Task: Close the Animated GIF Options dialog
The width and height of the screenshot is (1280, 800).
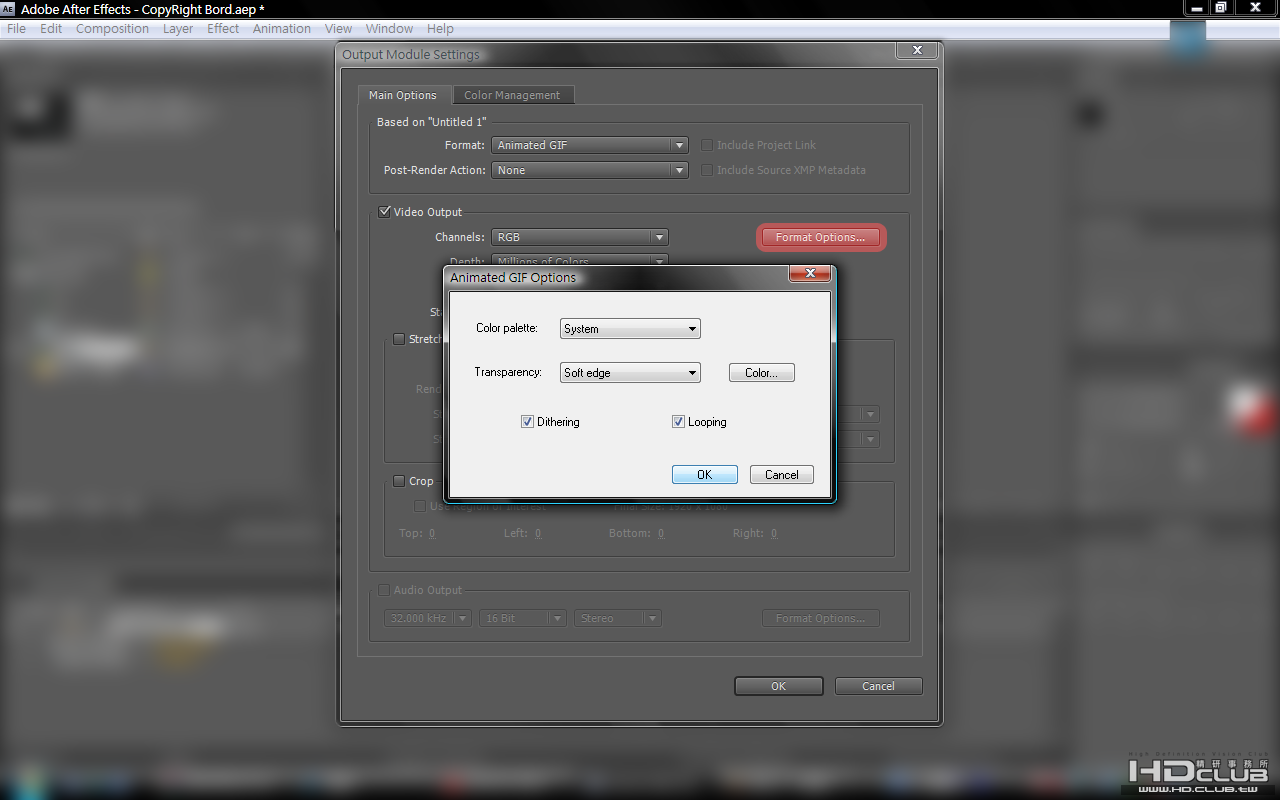Action: click(811, 273)
